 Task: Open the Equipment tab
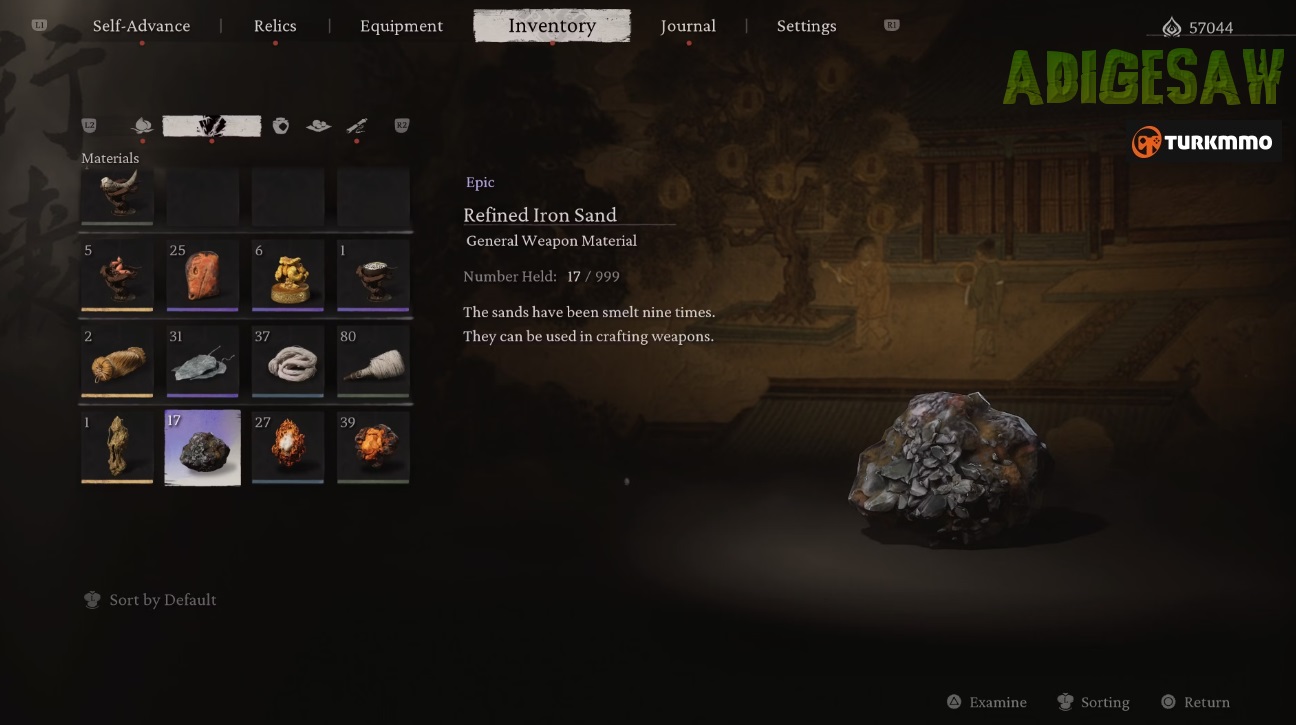(401, 26)
